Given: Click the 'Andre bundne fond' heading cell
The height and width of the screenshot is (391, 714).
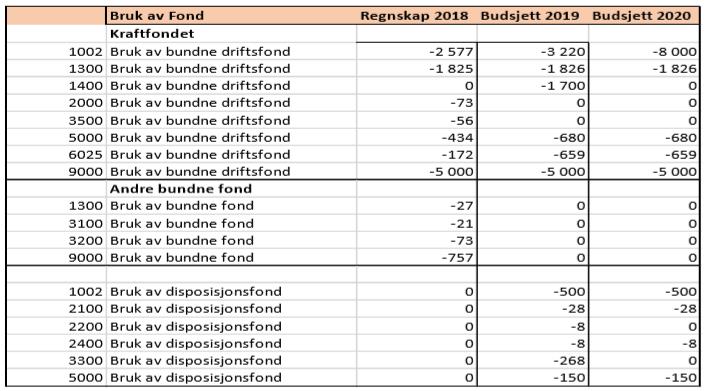Looking at the screenshot, I should [x=231, y=189].
